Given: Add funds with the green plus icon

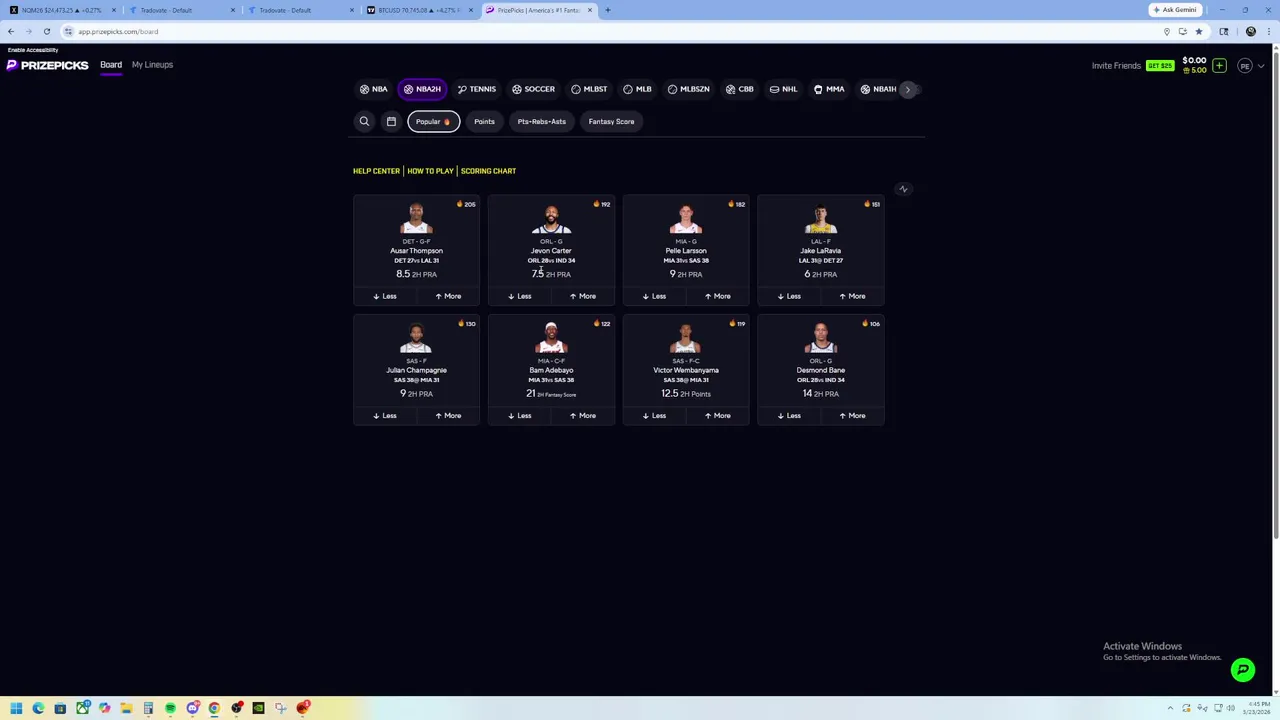Looking at the screenshot, I should tap(1219, 66).
